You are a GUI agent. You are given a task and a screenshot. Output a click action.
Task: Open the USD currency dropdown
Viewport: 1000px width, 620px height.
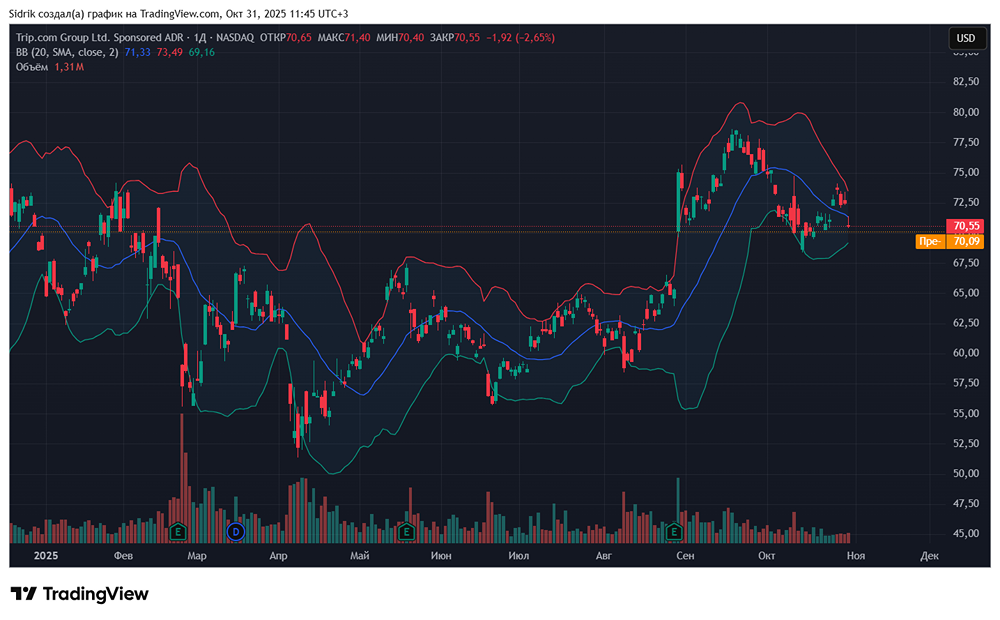click(x=965, y=38)
